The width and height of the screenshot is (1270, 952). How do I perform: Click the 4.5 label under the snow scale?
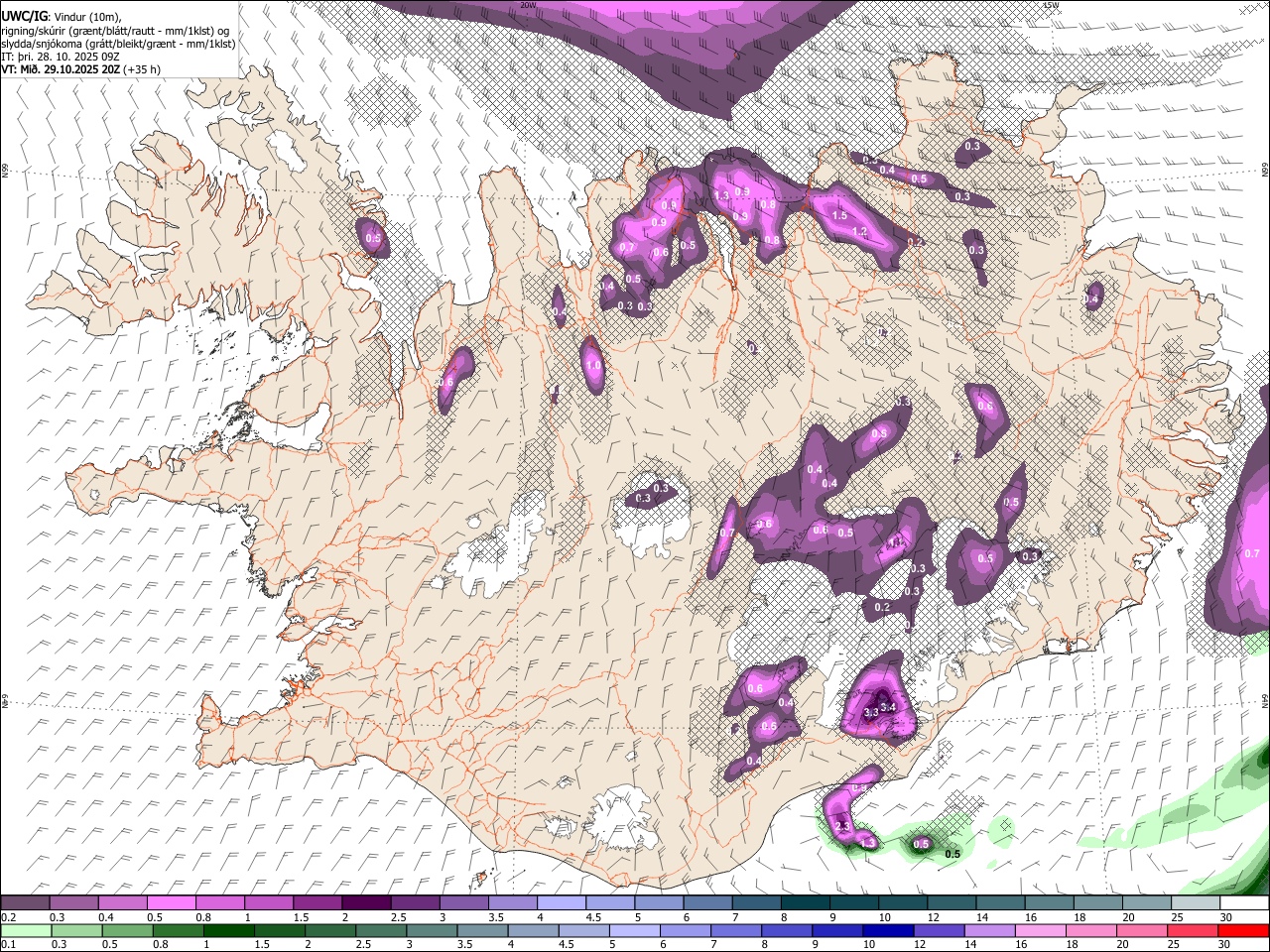click(x=593, y=917)
